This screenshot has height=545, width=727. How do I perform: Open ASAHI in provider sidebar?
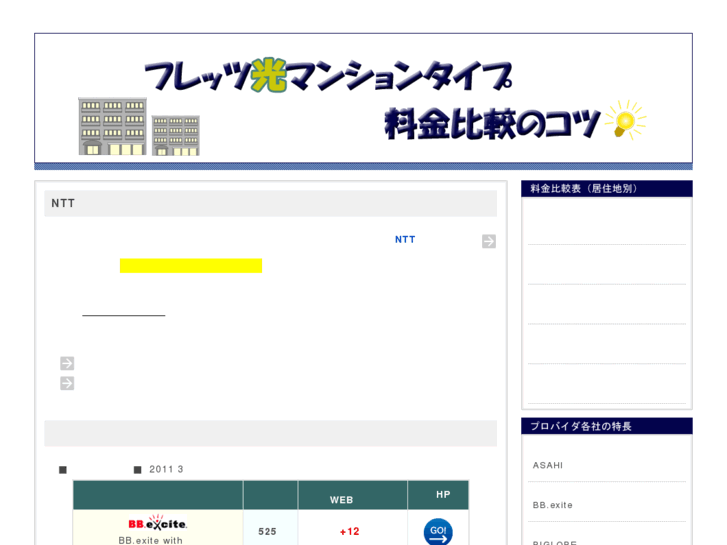pos(548,465)
